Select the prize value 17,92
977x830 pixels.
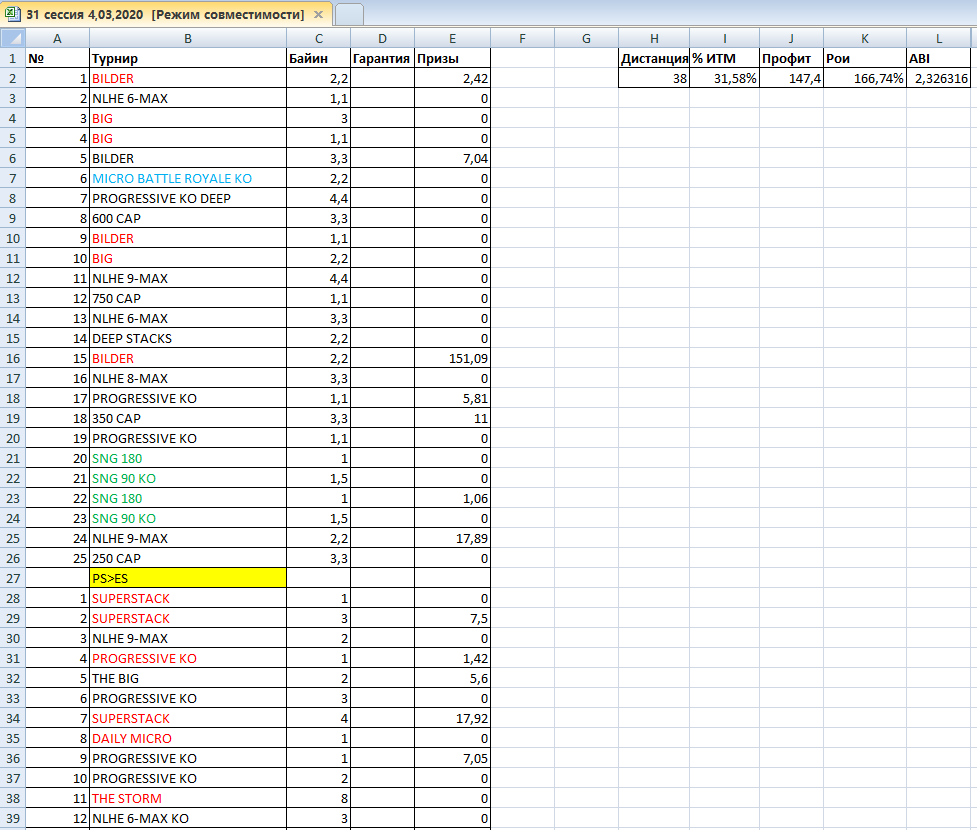pyautogui.click(x=452, y=718)
